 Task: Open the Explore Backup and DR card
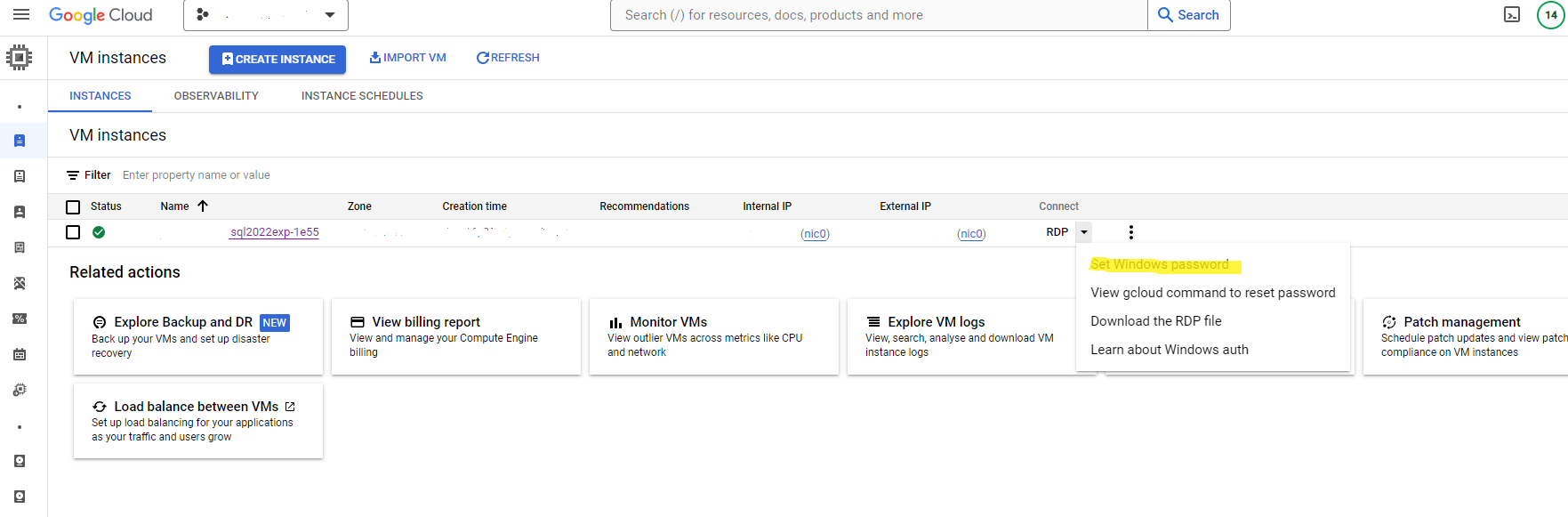tap(198, 336)
